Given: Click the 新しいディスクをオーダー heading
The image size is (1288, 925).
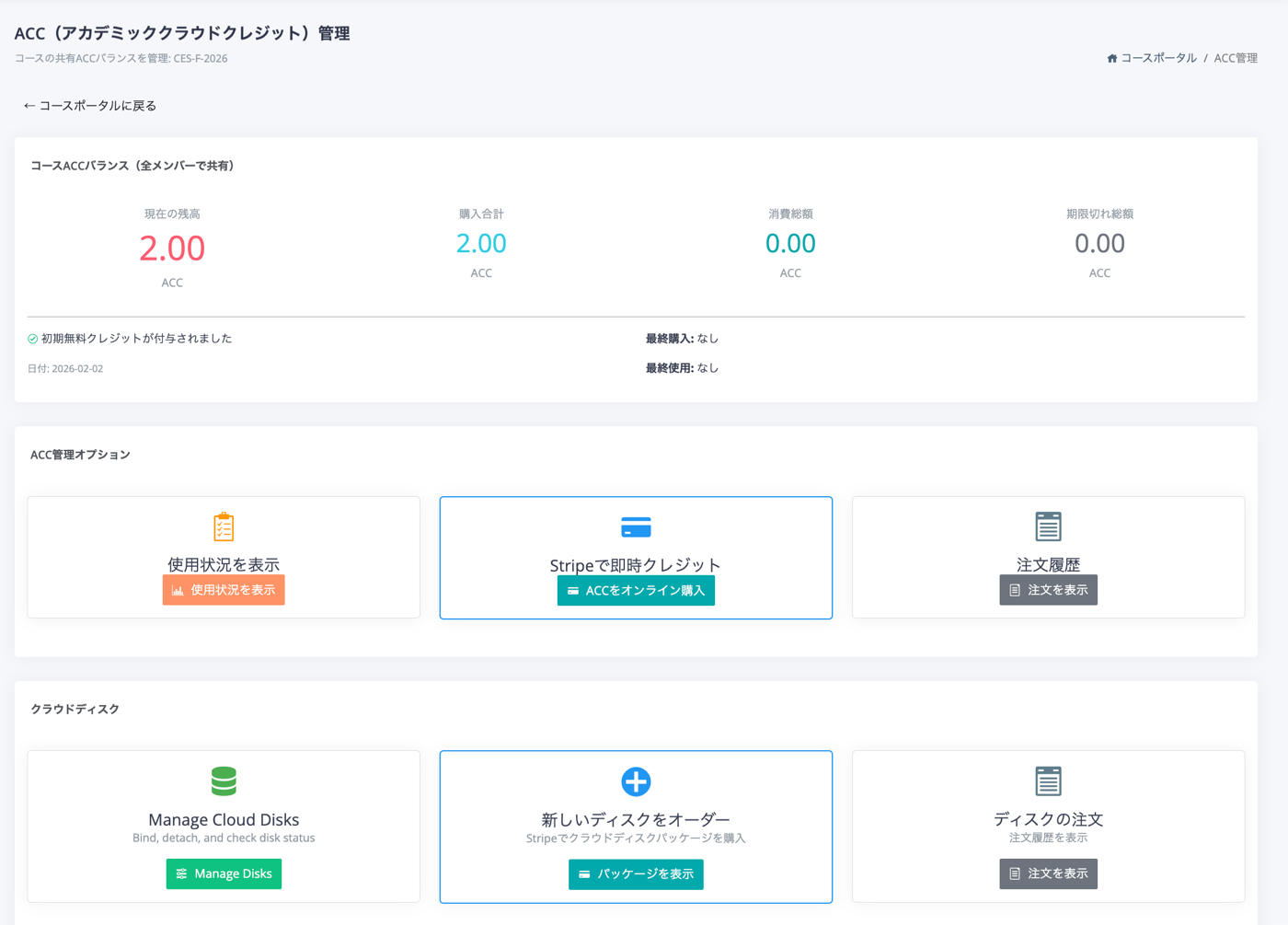Looking at the screenshot, I should [636, 819].
